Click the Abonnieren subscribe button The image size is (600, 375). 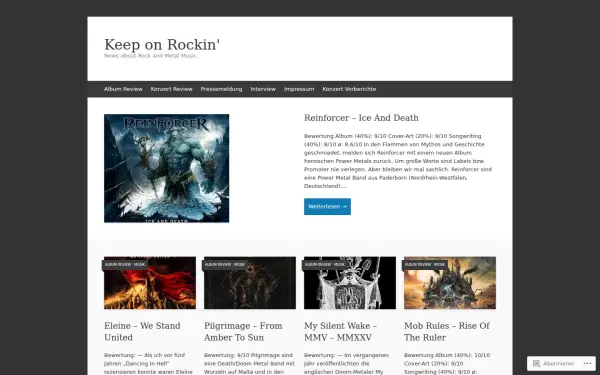(x=554, y=364)
